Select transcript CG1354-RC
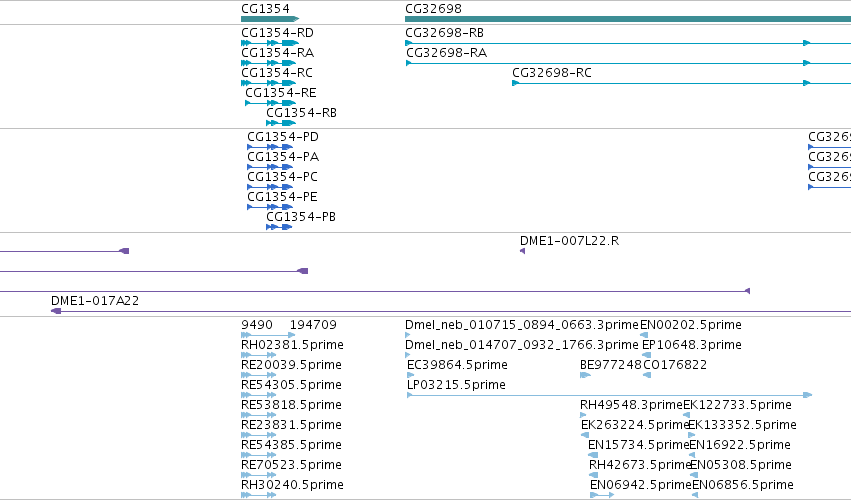Screen dimensions: 851x500 (x=277, y=73)
